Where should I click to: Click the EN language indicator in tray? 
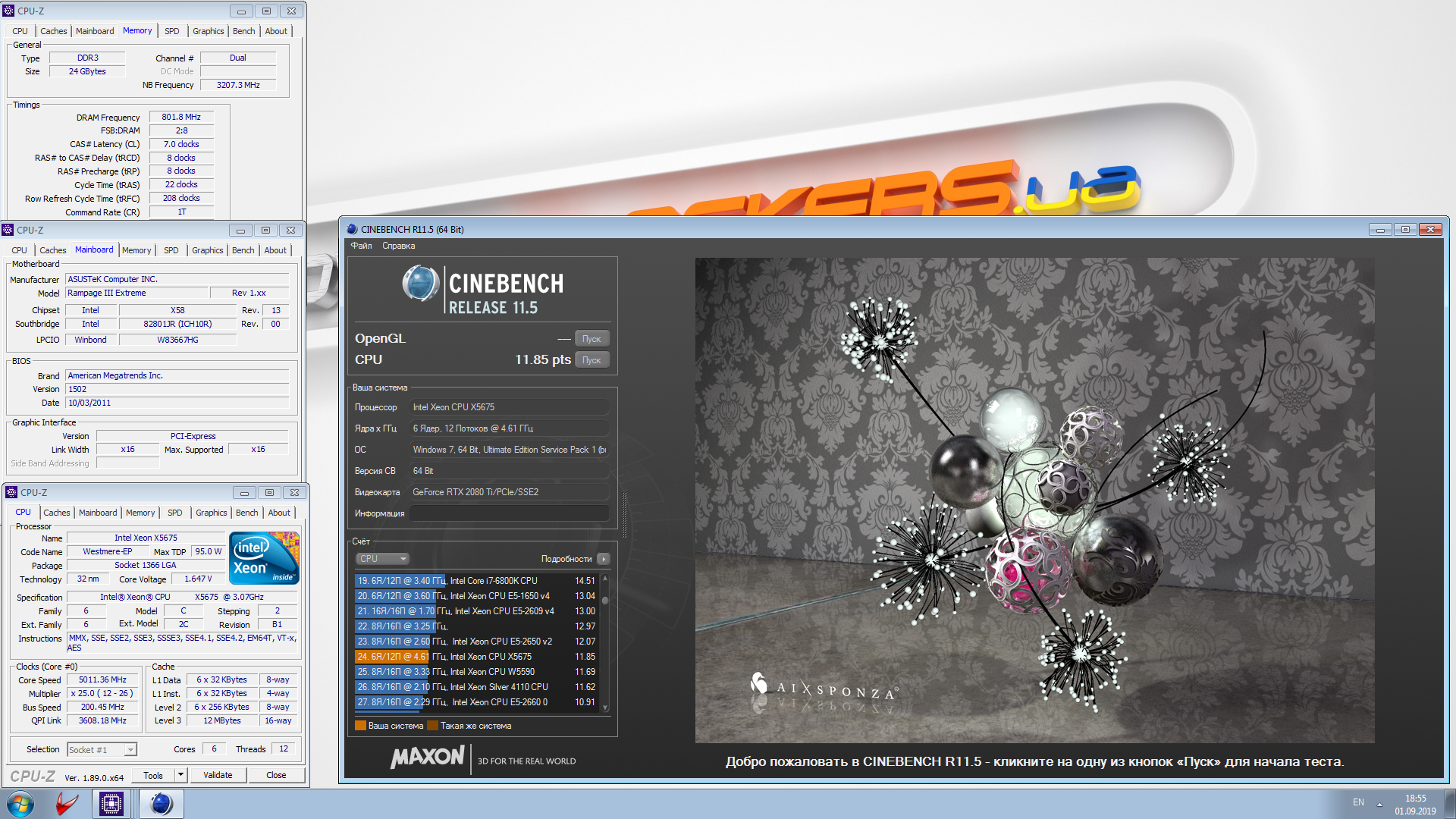(1358, 802)
